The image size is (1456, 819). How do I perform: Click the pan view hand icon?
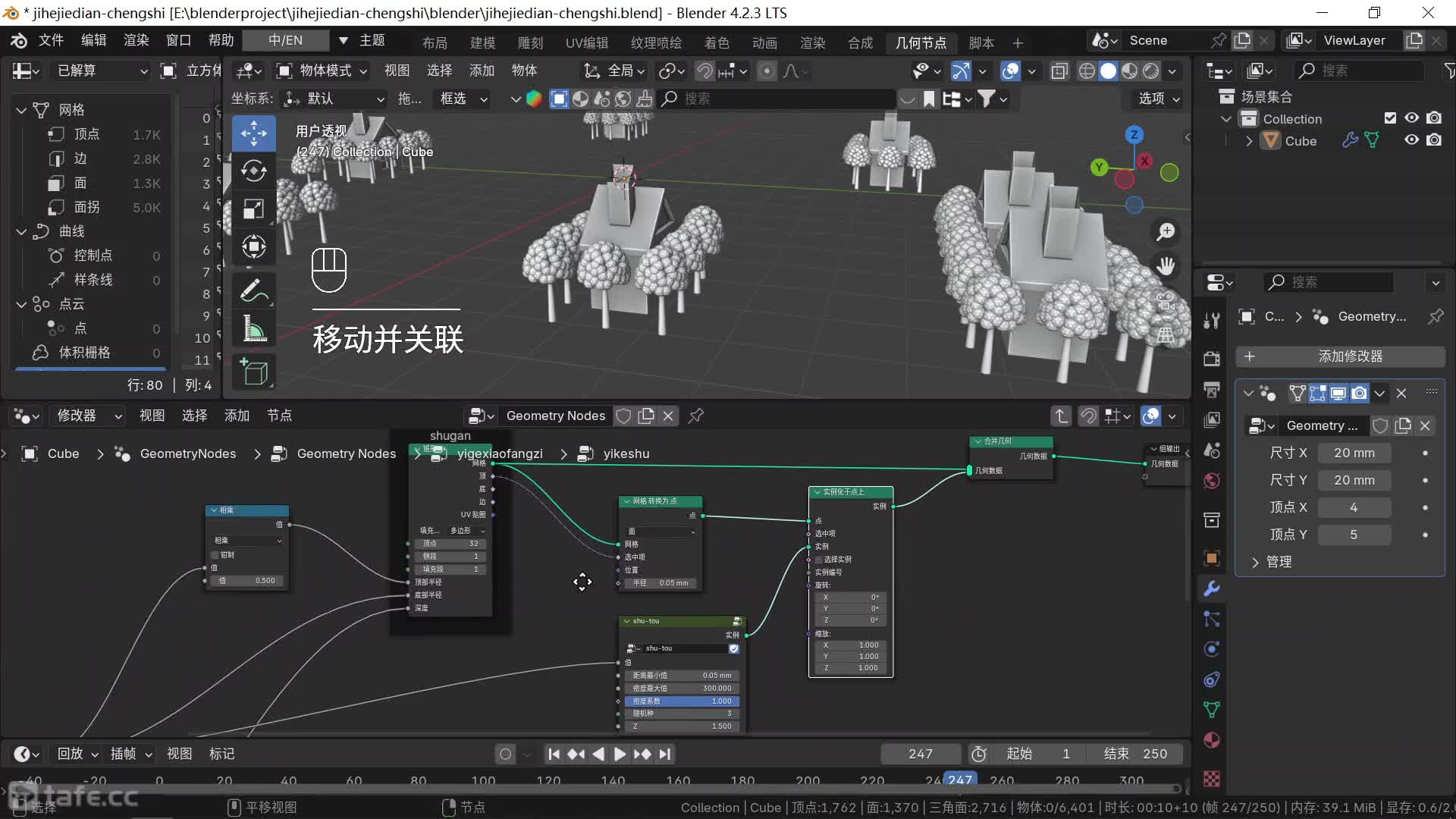point(1166,266)
